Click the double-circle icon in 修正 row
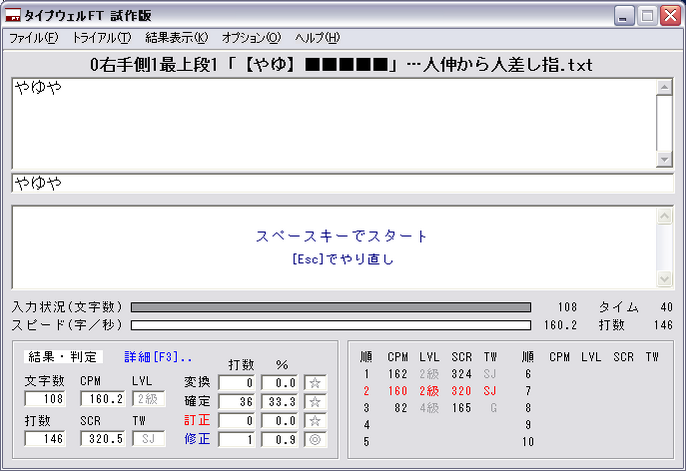Screen dimensions: 686x471 [315, 440]
